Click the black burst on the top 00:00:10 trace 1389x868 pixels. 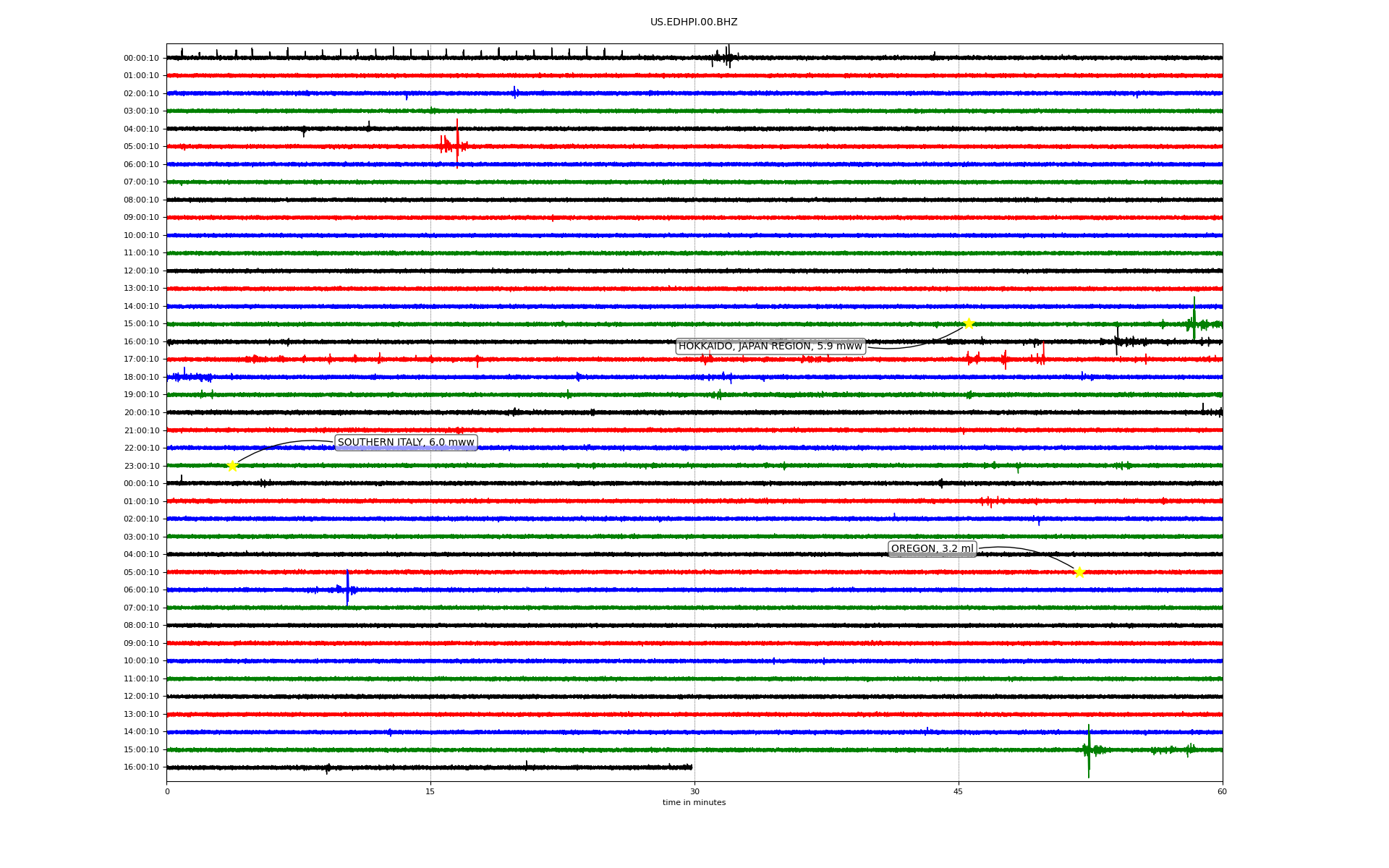[726, 56]
